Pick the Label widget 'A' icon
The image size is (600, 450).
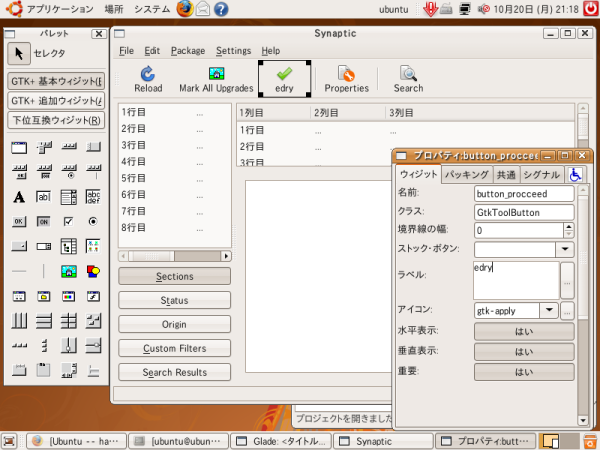[x=19, y=197]
